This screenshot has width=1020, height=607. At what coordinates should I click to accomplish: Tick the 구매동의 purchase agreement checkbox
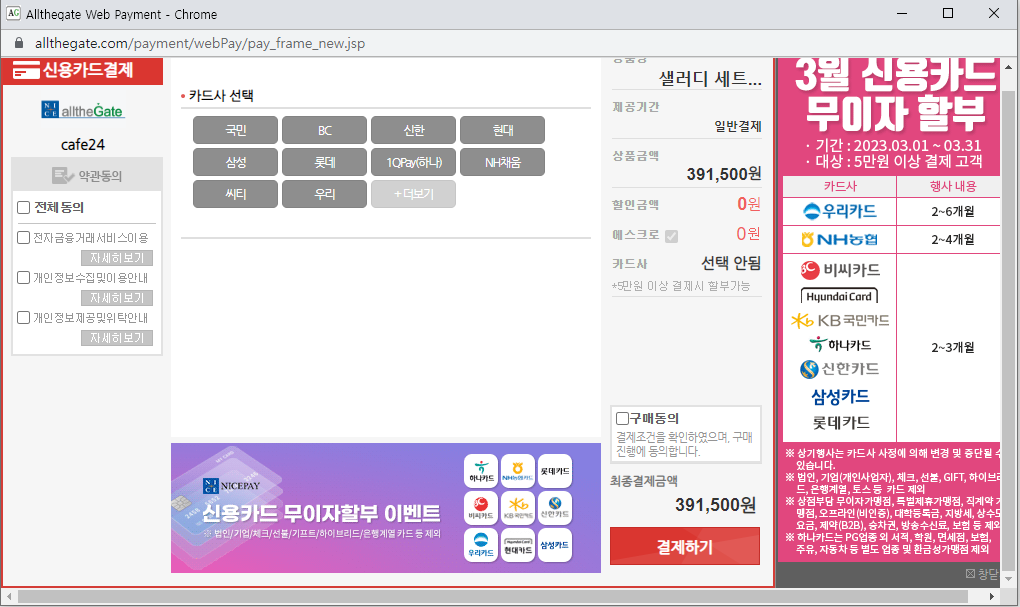[623, 418]
